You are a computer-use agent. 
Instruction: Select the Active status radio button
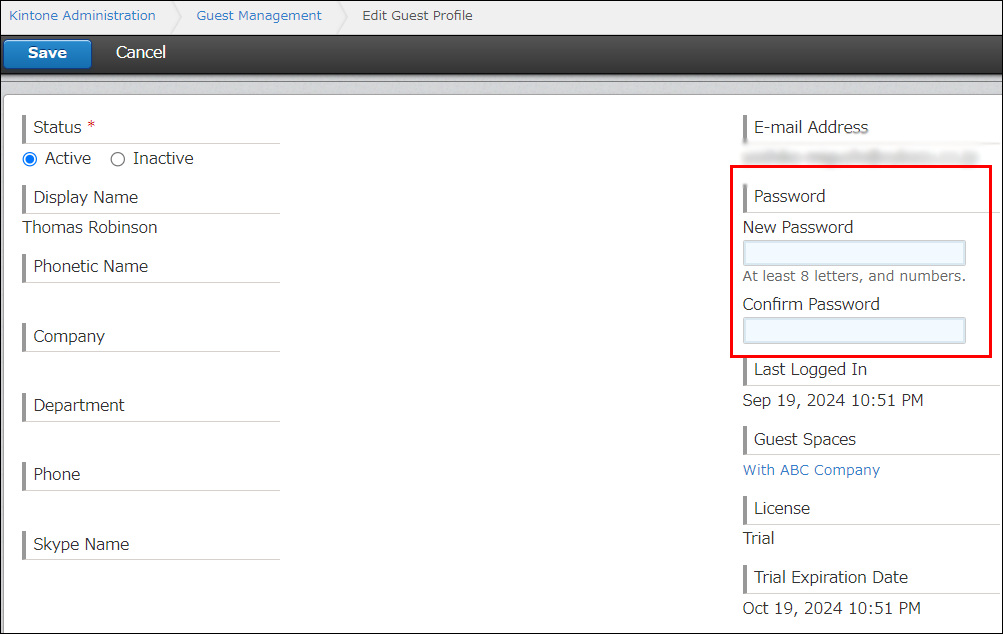[x=31, y=158]
